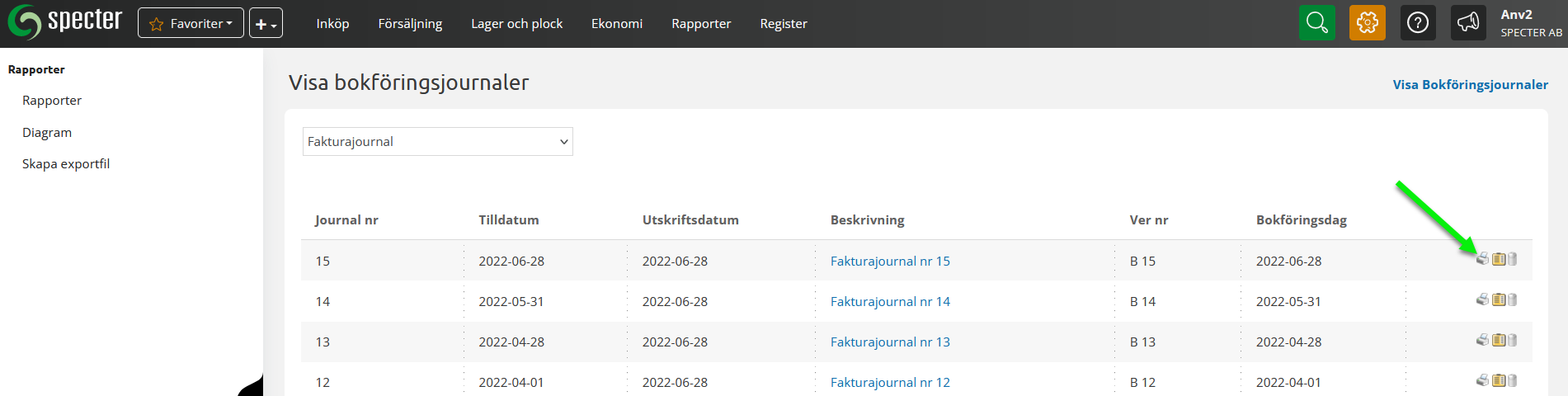Open the Lager och plock menu
The width and height of the screenshot is (1568, 396).
516,24
